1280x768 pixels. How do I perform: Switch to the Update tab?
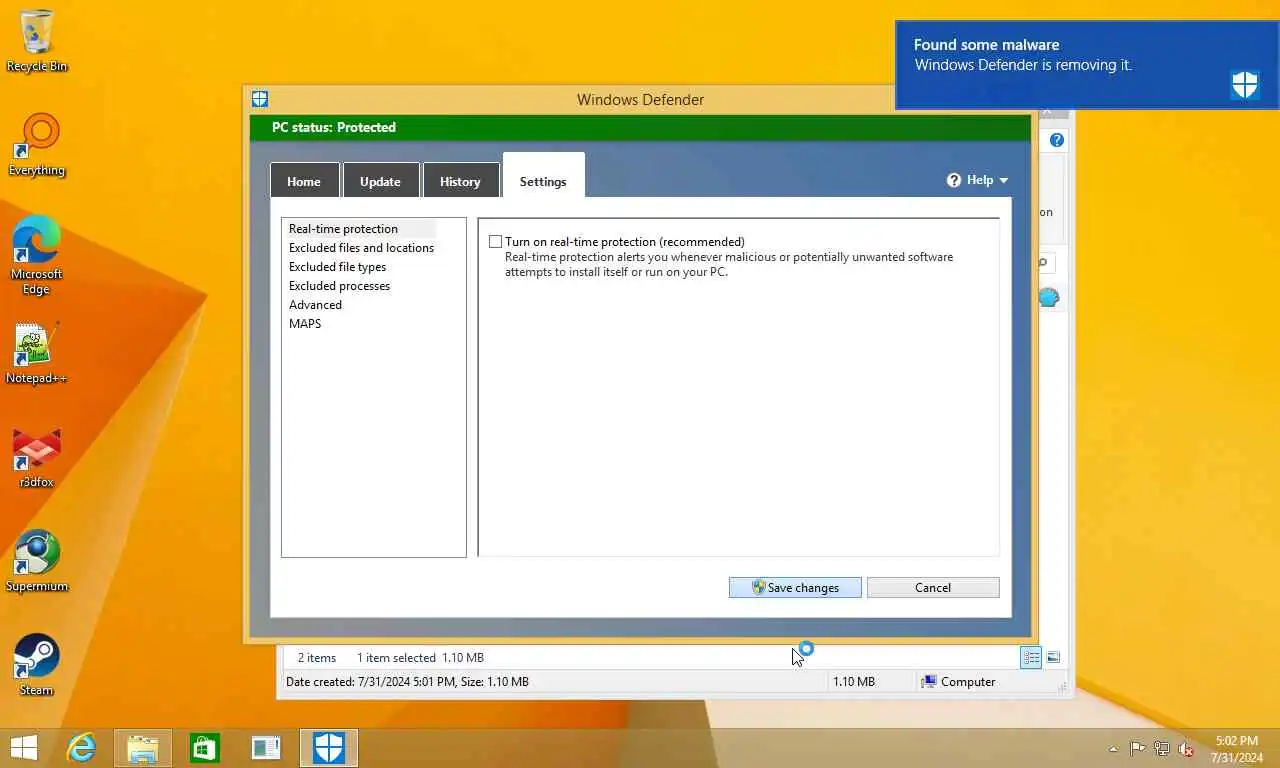coord(380,181)
